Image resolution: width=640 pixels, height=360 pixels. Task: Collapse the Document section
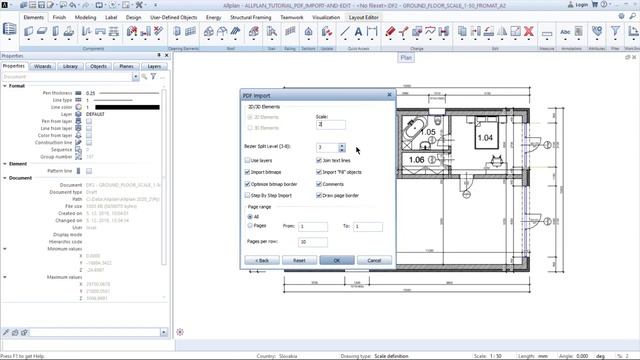click(x=5, y=178)
